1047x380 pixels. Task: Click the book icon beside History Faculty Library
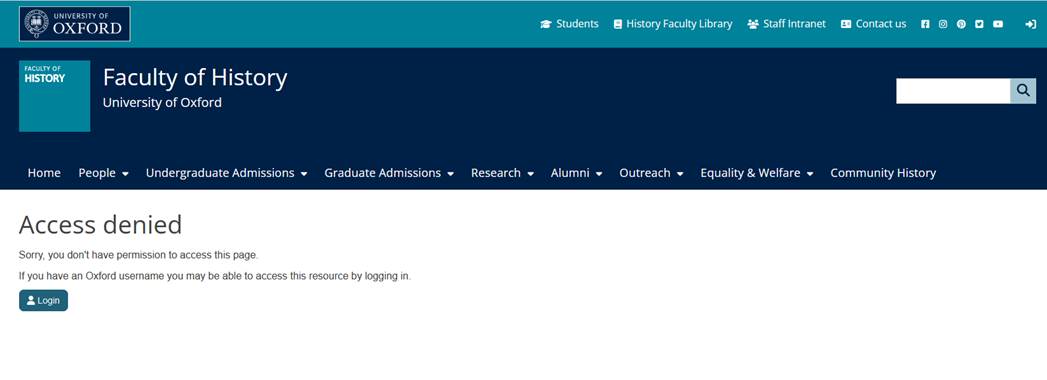pos(618,24)
